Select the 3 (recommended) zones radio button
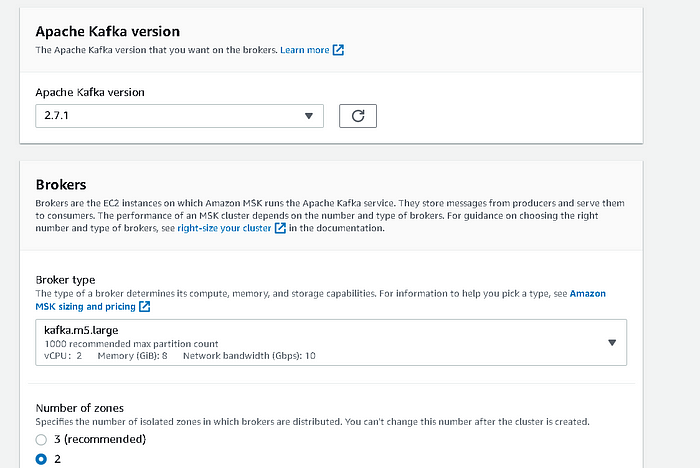The image size is (700, 468). click(41, 439)
